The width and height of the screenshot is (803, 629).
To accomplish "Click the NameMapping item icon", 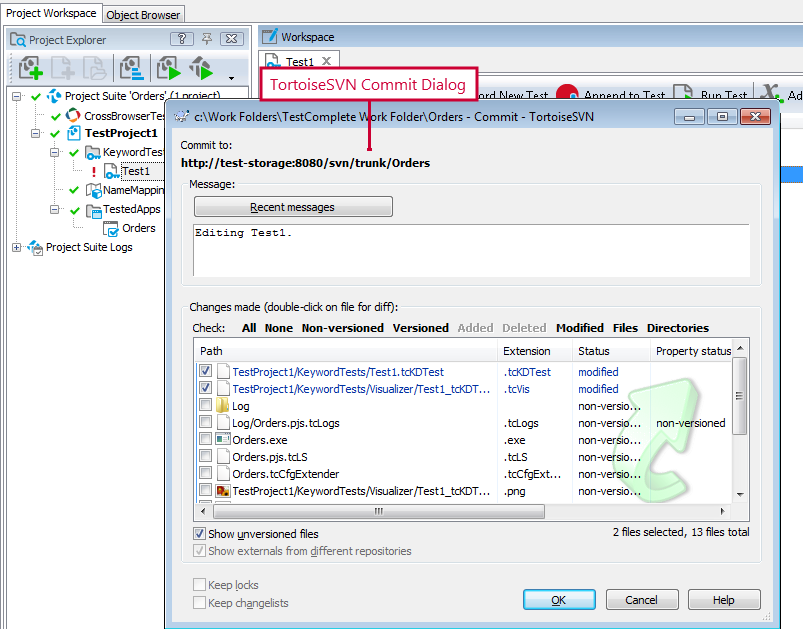I will click(x=93, y=190).
